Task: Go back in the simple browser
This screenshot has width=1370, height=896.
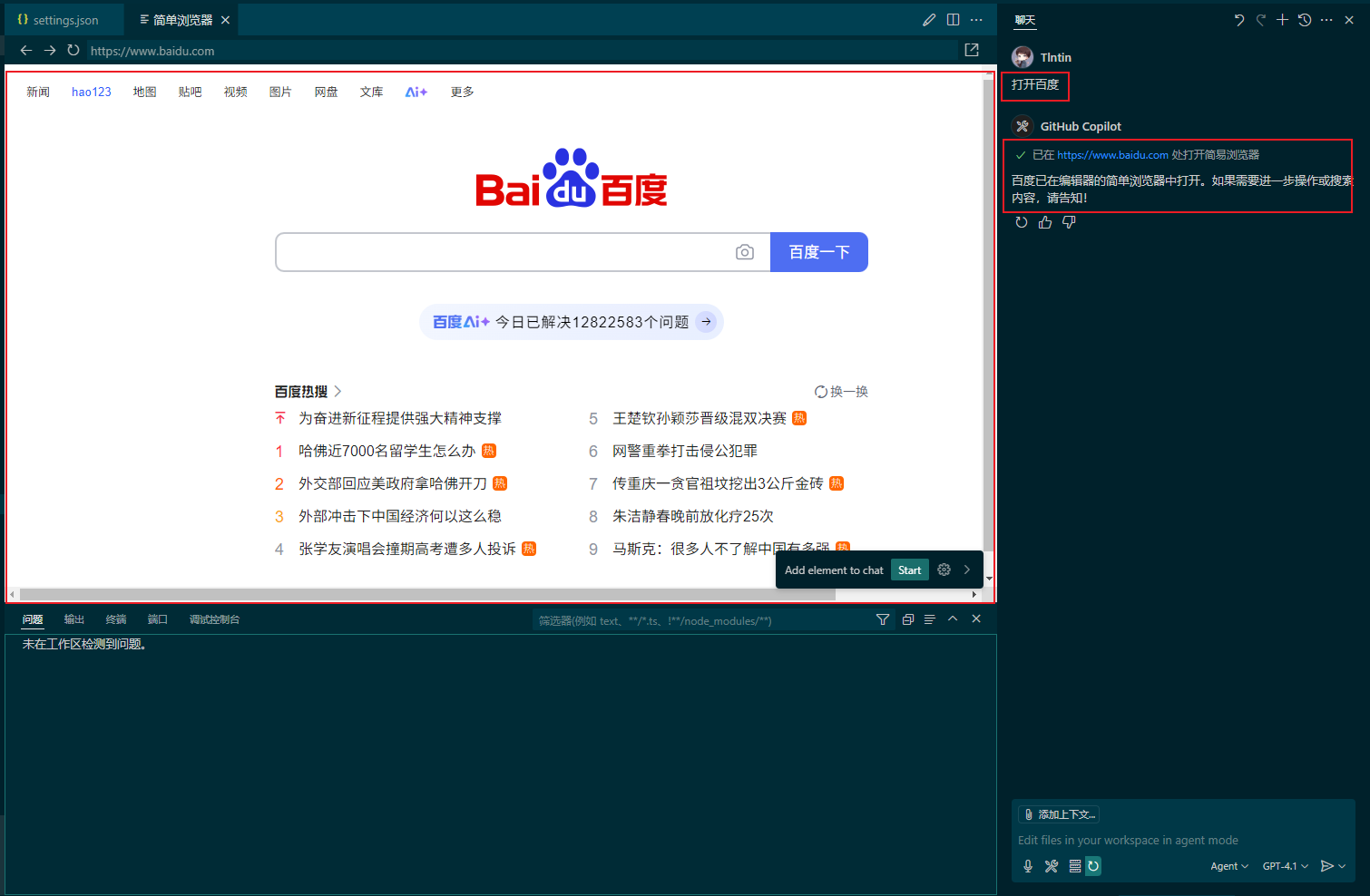Action: pos(25,51)
